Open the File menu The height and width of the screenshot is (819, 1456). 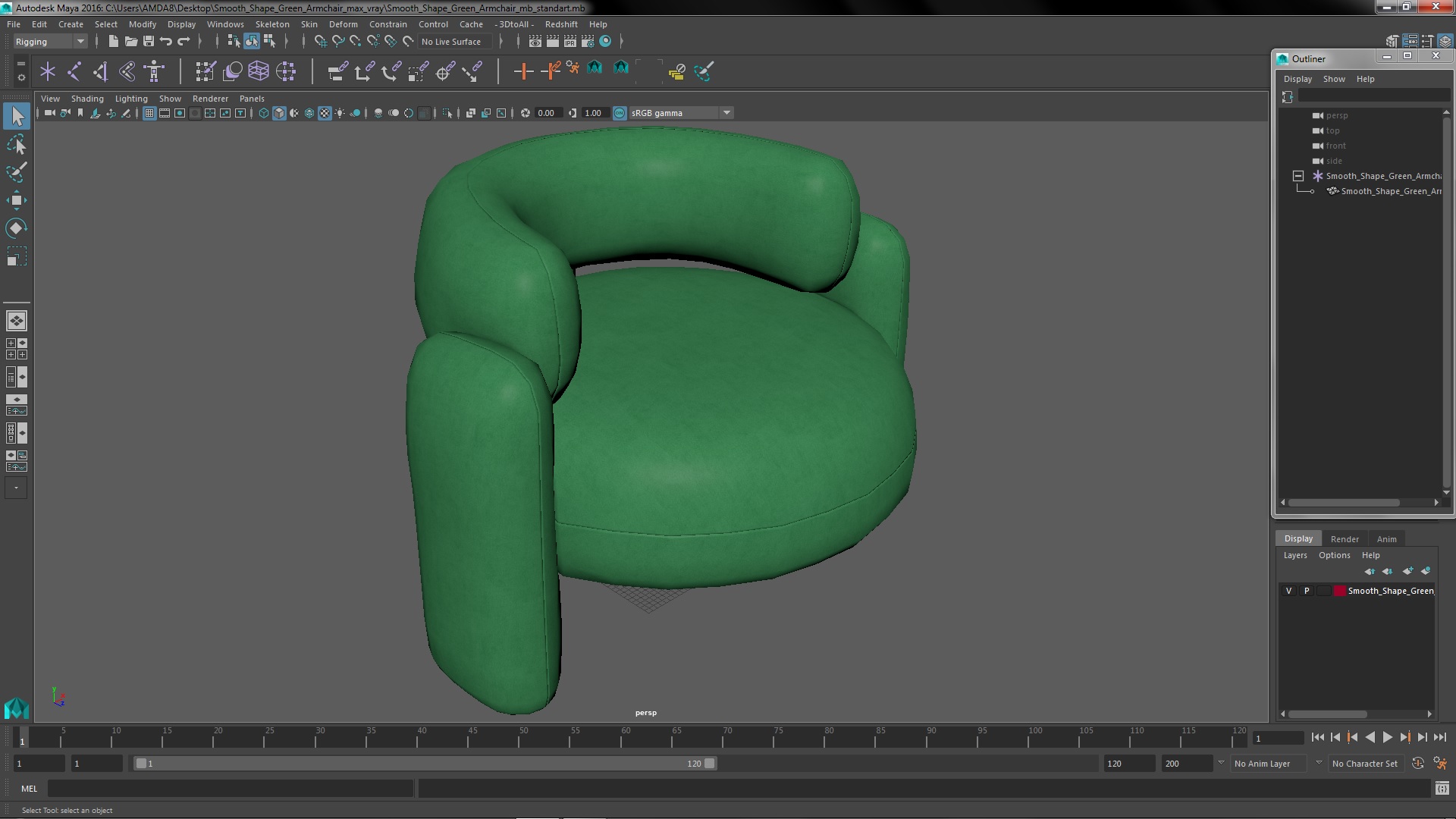tap(14, 24)
